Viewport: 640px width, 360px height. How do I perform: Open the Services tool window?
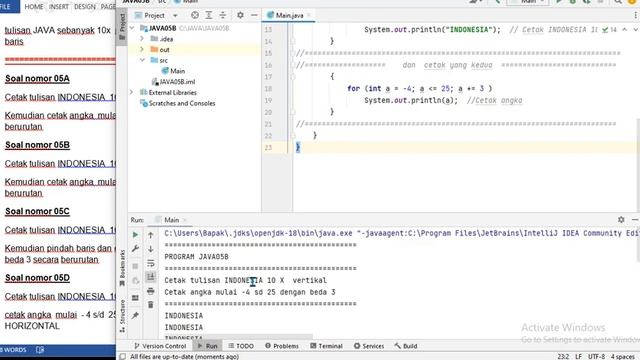[x=369, y=346]
